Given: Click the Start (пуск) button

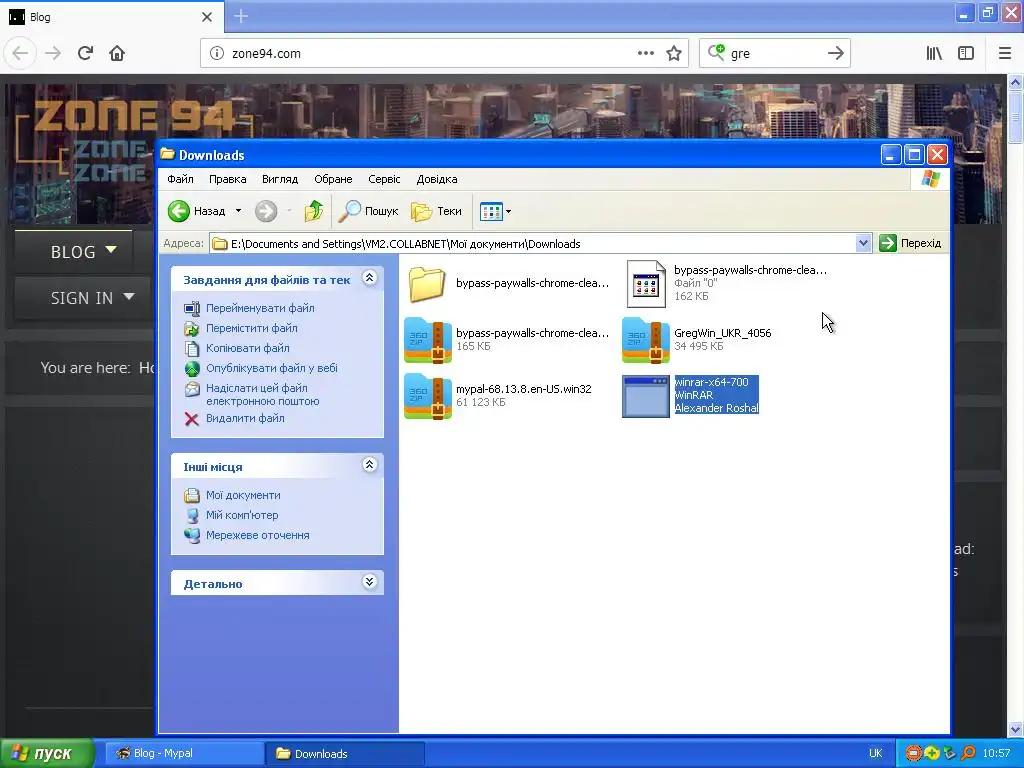Looking at the screenshot, I should 47,754.
